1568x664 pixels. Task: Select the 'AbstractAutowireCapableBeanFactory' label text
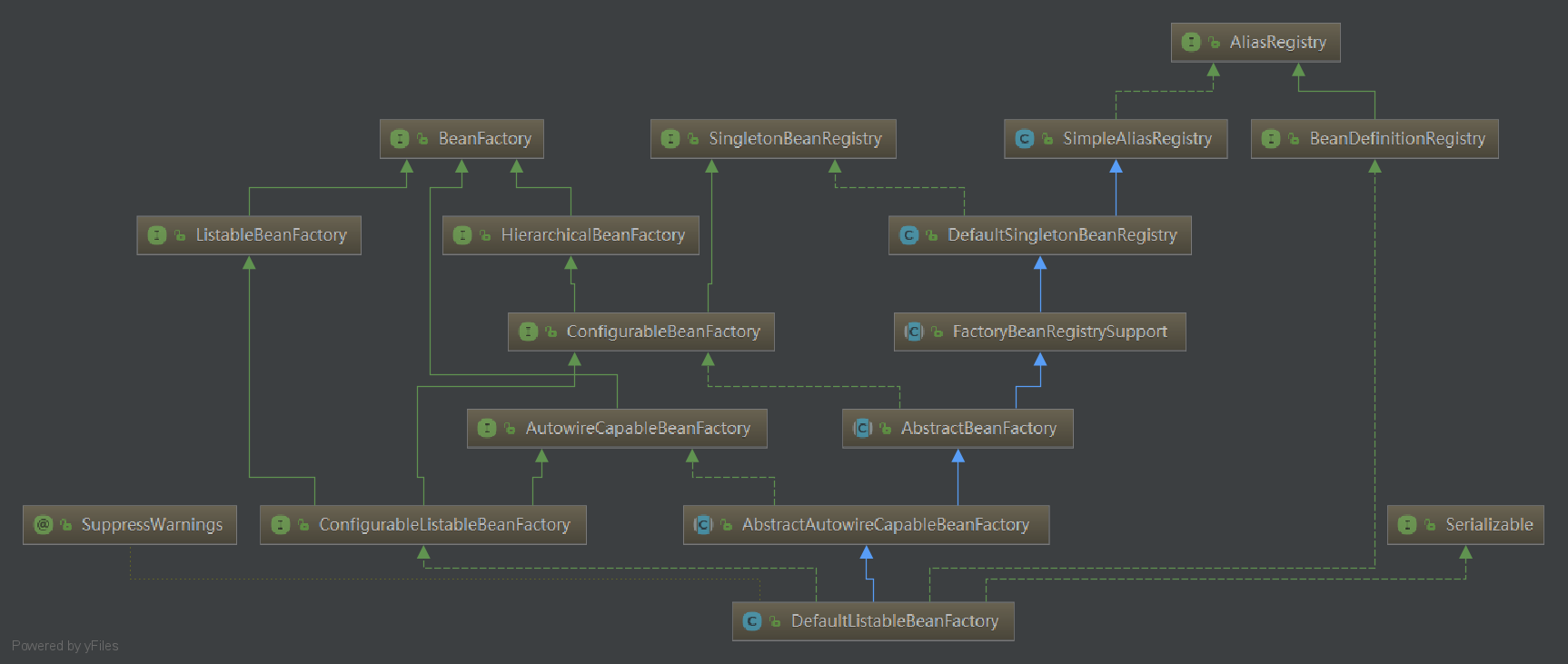[886, 524]
